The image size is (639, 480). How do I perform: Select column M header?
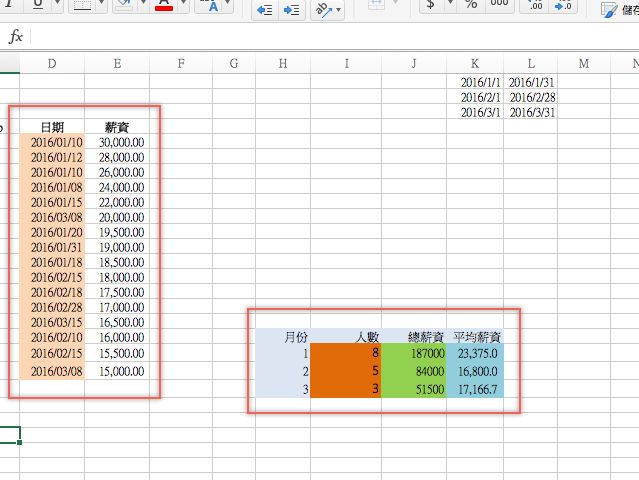click(584, 64)
